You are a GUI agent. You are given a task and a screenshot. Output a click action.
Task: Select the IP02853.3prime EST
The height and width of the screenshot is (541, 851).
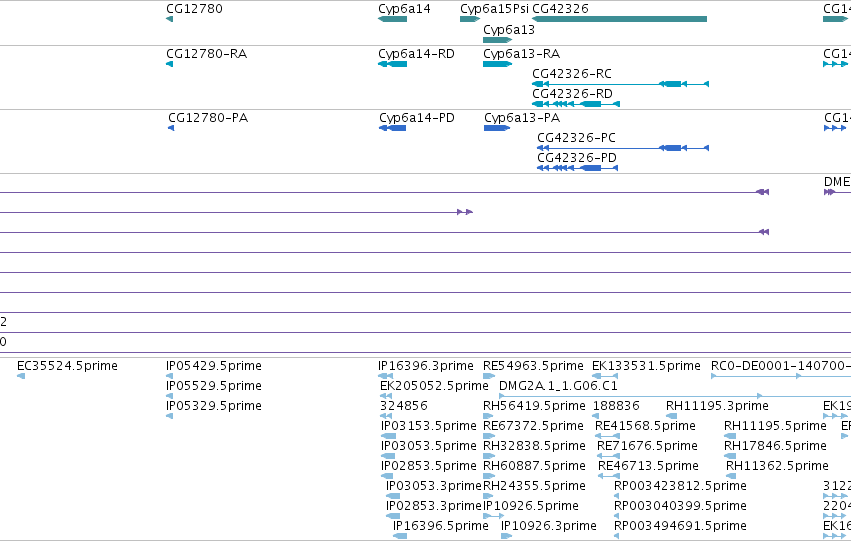[x=433, y=506]
